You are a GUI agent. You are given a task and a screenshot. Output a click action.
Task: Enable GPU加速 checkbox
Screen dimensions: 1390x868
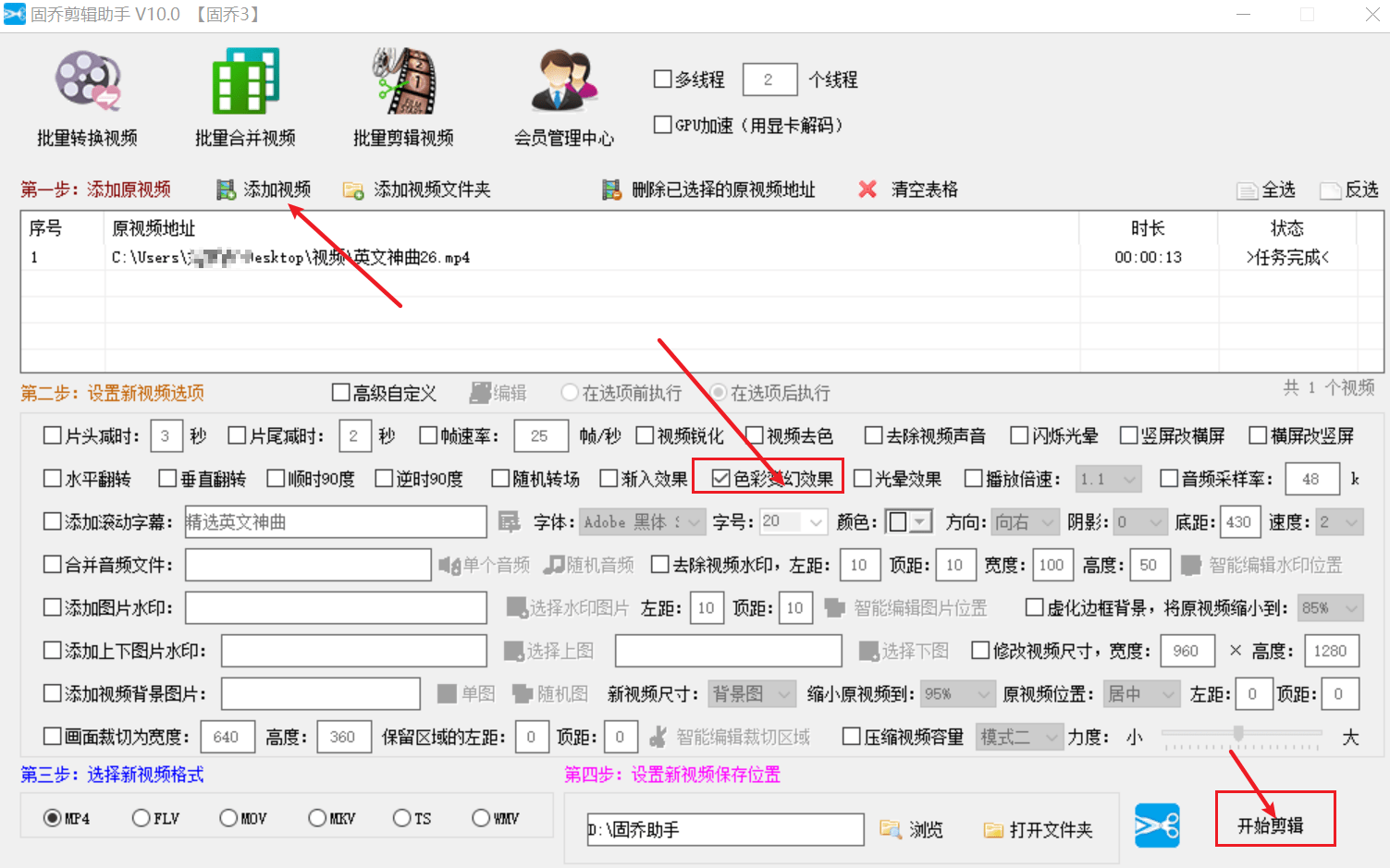(x=662, y=124)
